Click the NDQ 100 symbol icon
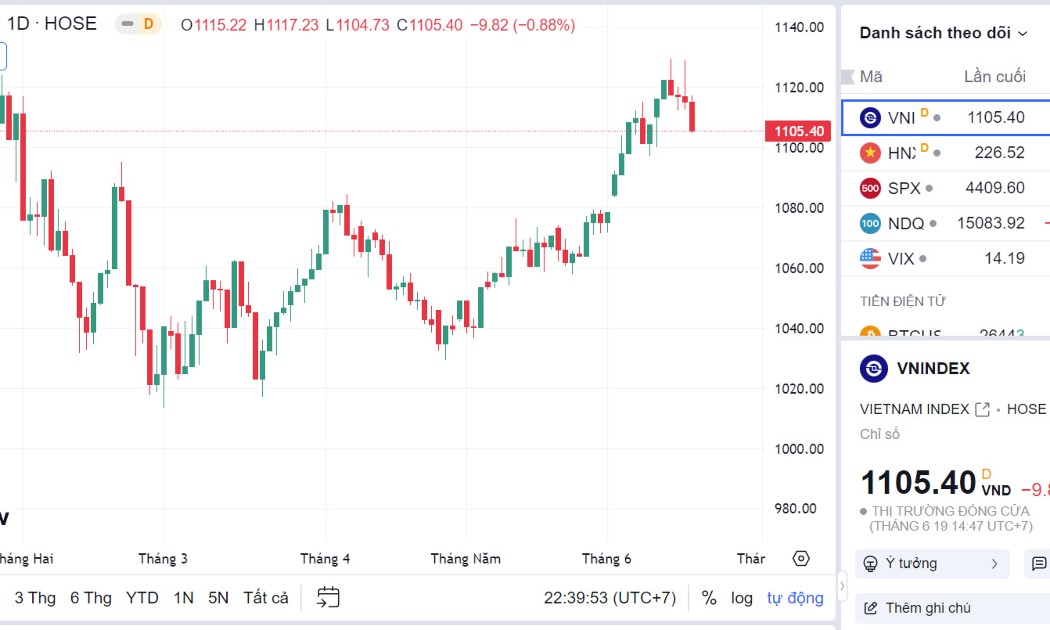The height and width of the screenshot is (630, 1050). 870,224
